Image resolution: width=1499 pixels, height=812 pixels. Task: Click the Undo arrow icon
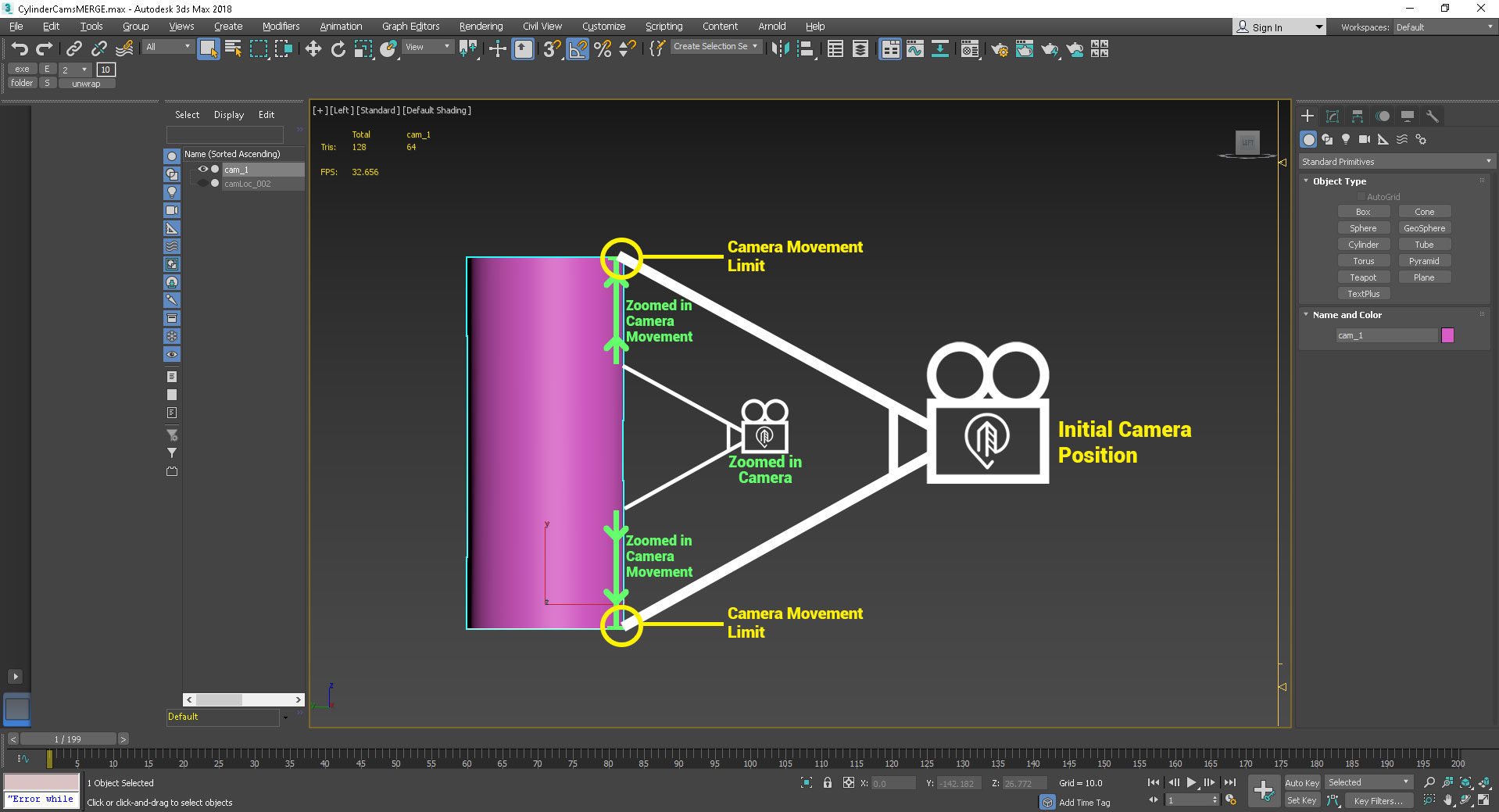click(x=20, y=49)
